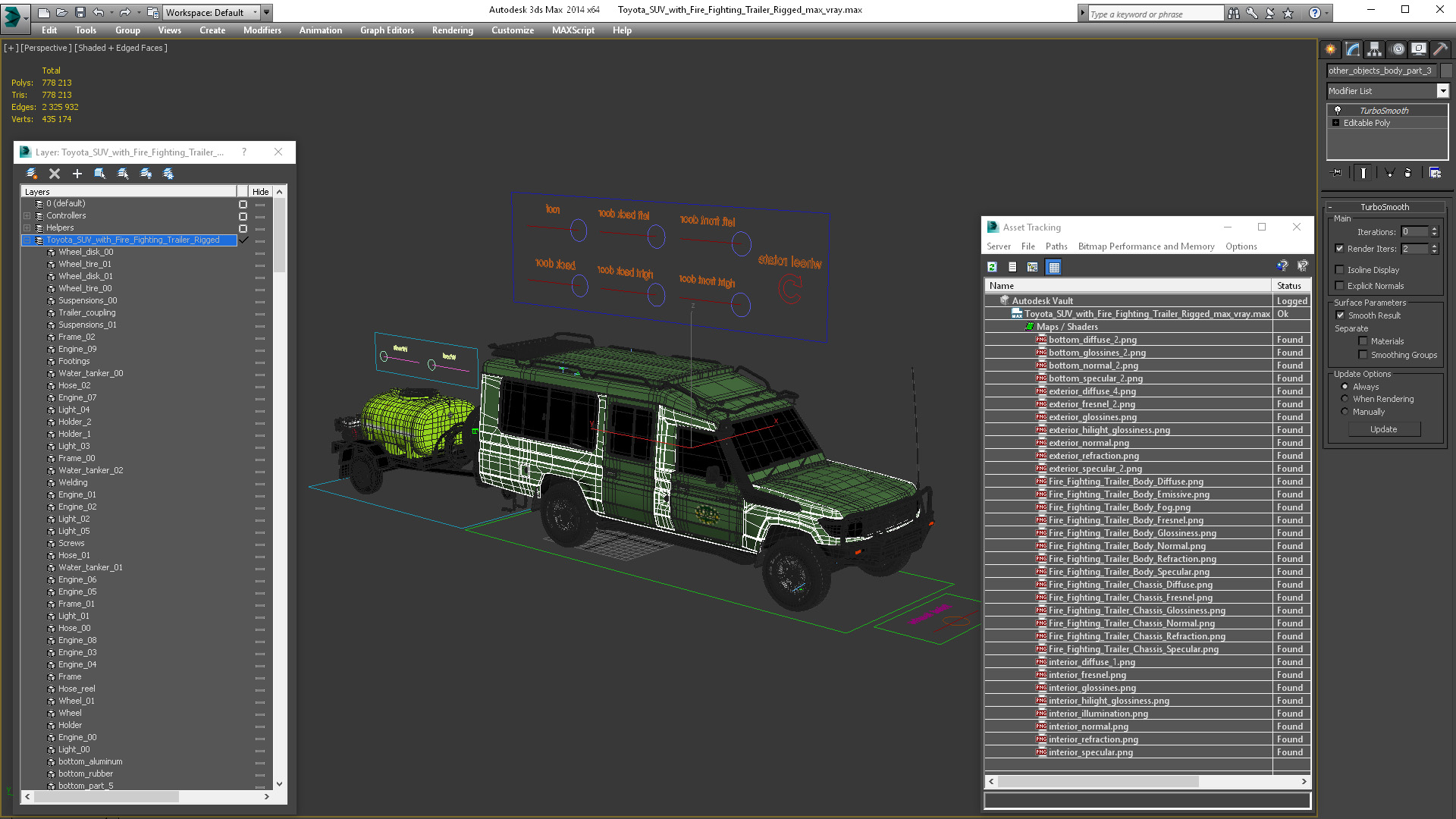Image resolution: width=1456 pixels, height=819 pixels.
Task: Click Delete Layer X icon
Action: pos(55,174)
